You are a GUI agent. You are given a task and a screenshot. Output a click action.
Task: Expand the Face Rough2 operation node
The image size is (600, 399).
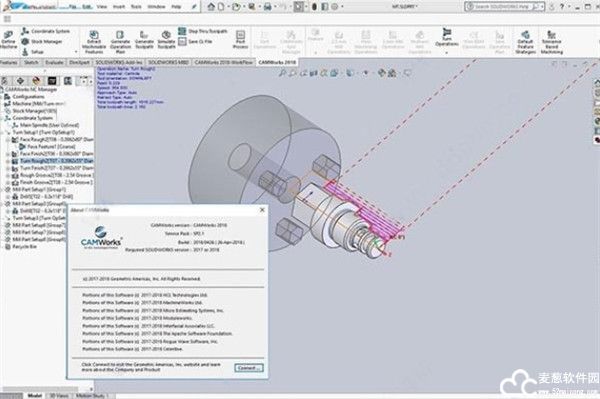pyautogui.click(x=8, y=140)
